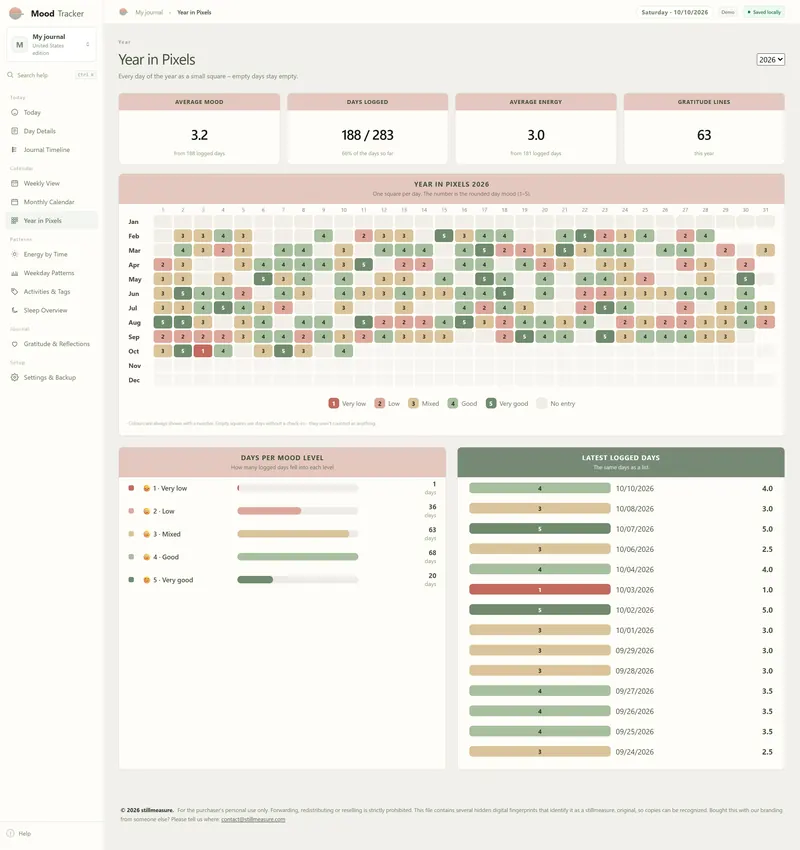The height and width of the screenshot is (850, 800).
Task: Click the Year in Pixels grid icon
Action: [15, 221]
